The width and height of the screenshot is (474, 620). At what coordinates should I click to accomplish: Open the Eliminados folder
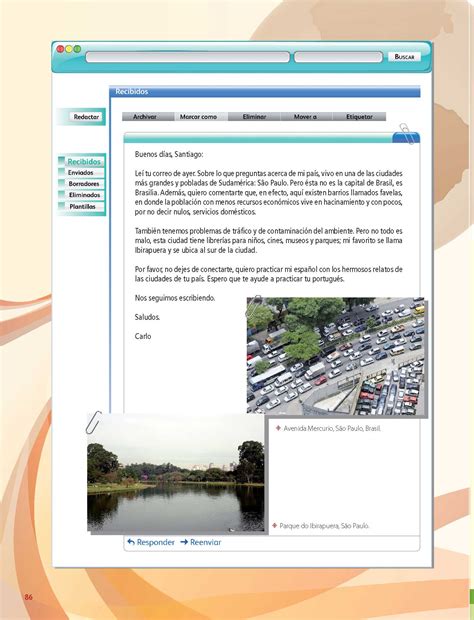click(x=84, y=195)
